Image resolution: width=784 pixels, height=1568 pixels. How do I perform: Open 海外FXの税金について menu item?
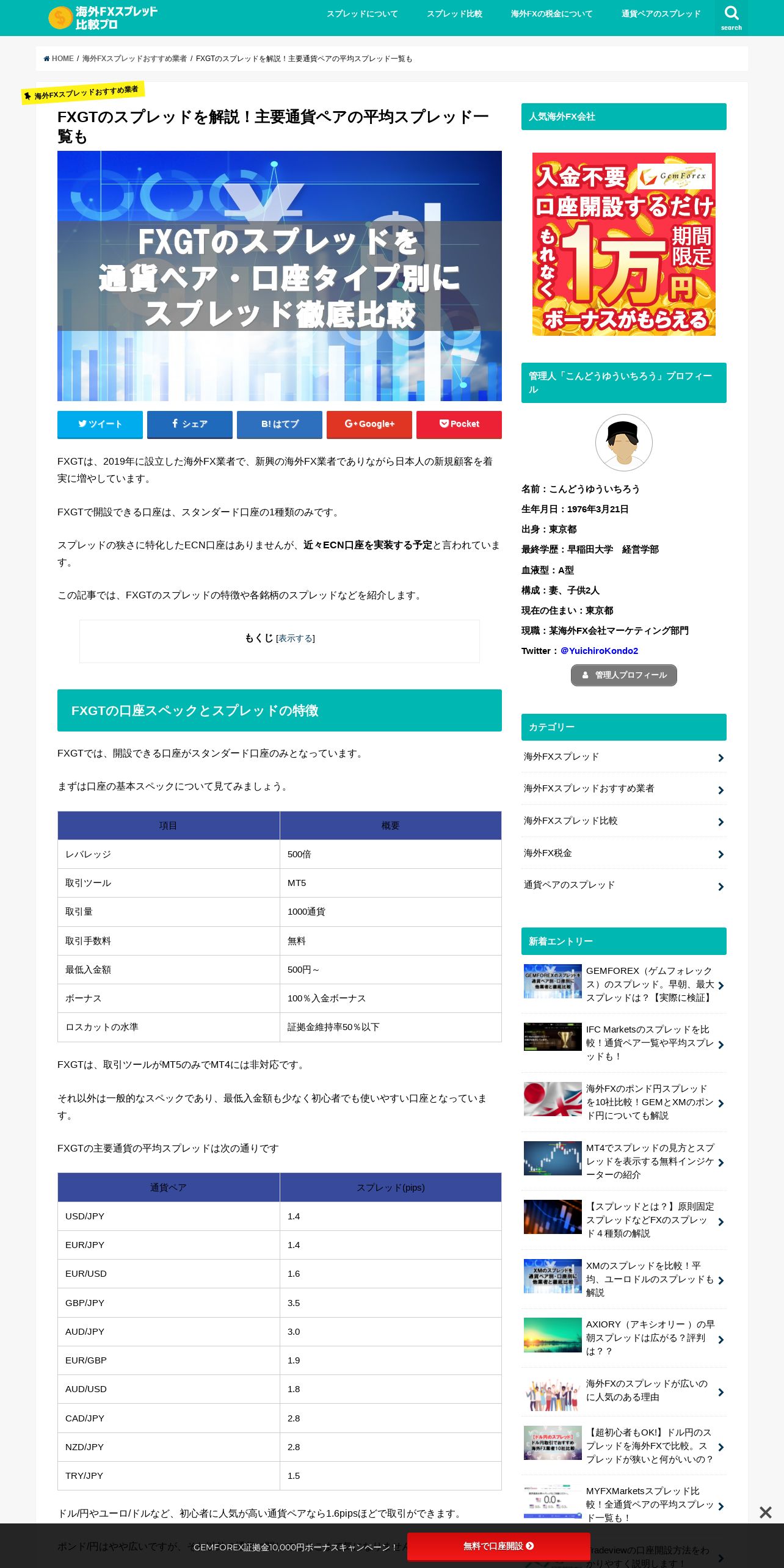point(551,14)
